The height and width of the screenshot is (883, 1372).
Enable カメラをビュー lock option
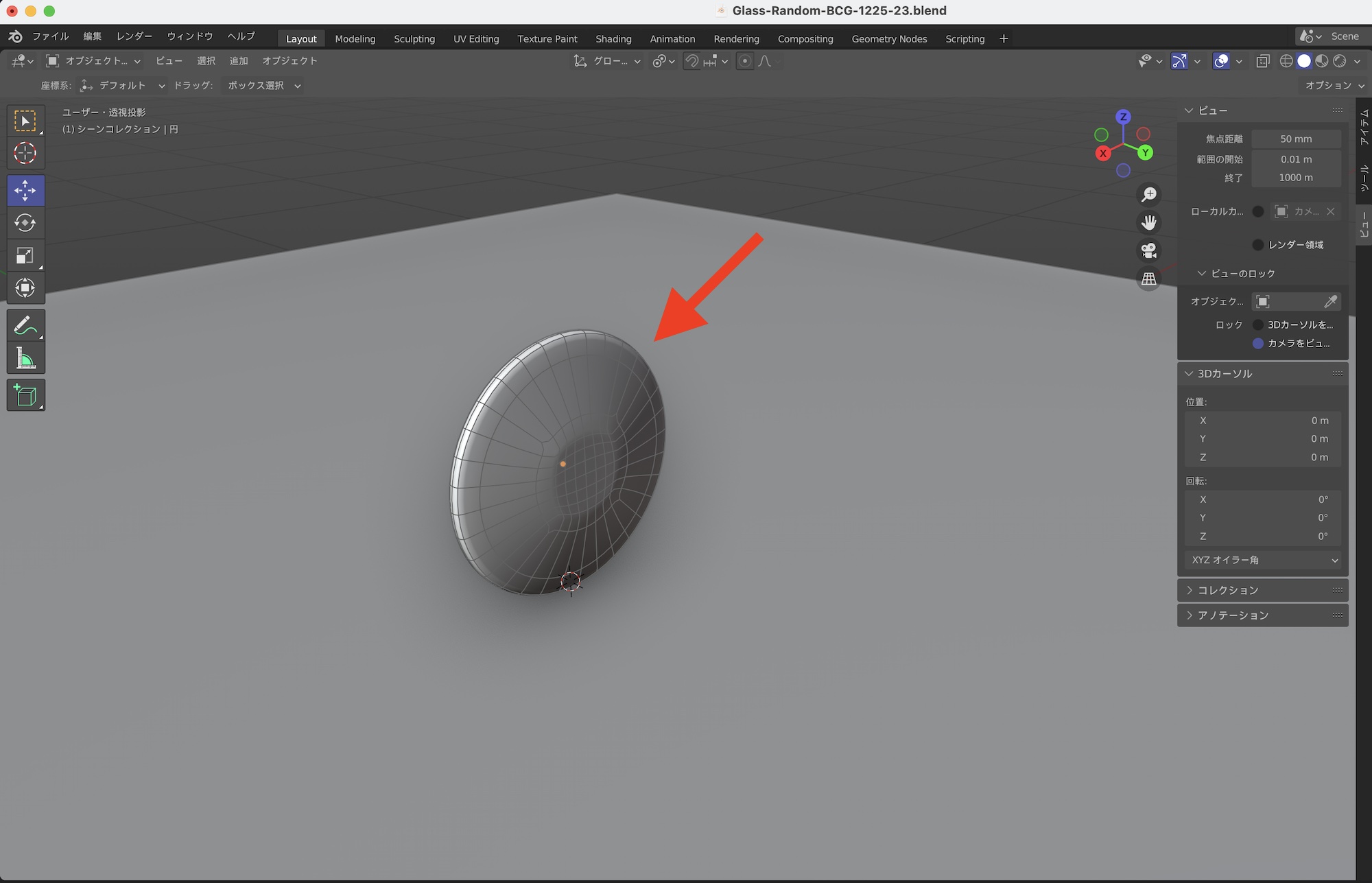pyautogui.click(x=1258, y=343)
